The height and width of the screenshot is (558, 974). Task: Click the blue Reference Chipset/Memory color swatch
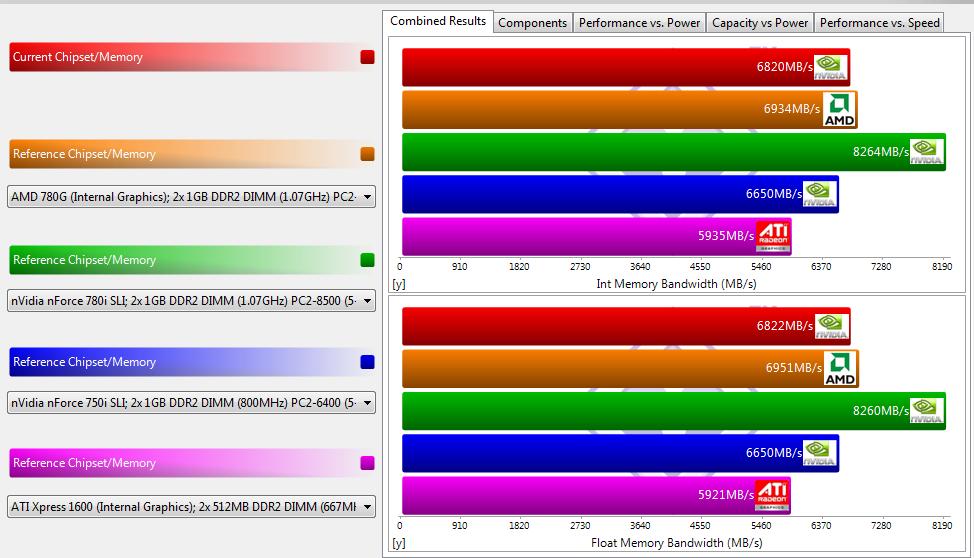367,362
